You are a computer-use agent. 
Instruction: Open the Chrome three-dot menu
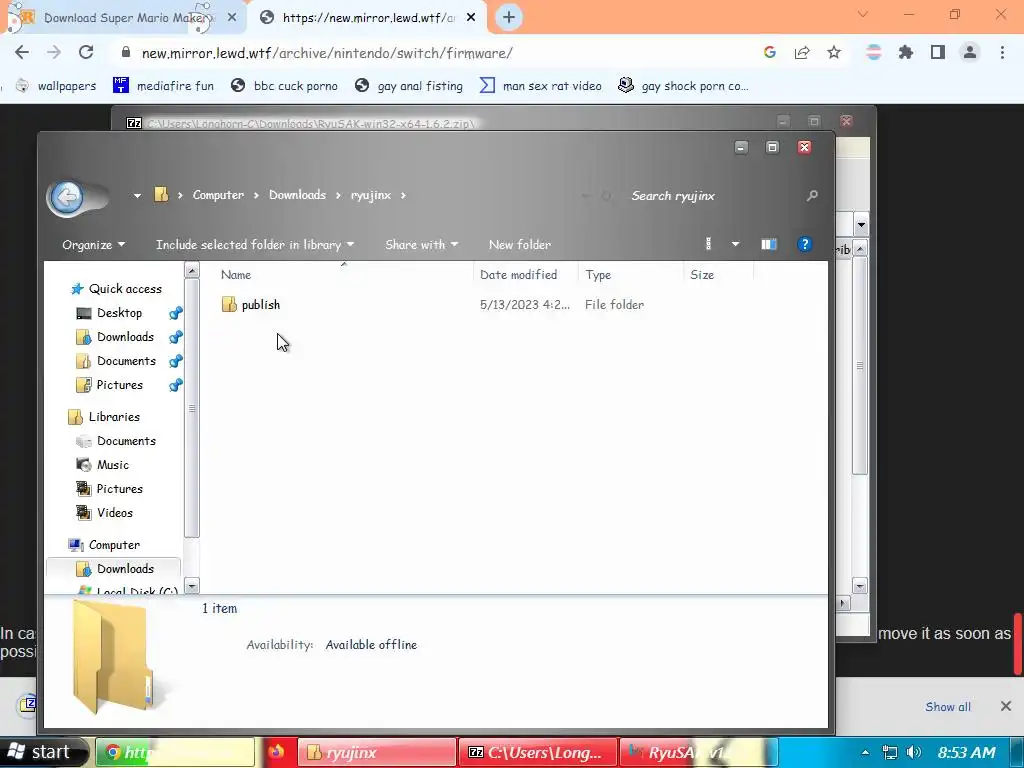(1002, 52)
